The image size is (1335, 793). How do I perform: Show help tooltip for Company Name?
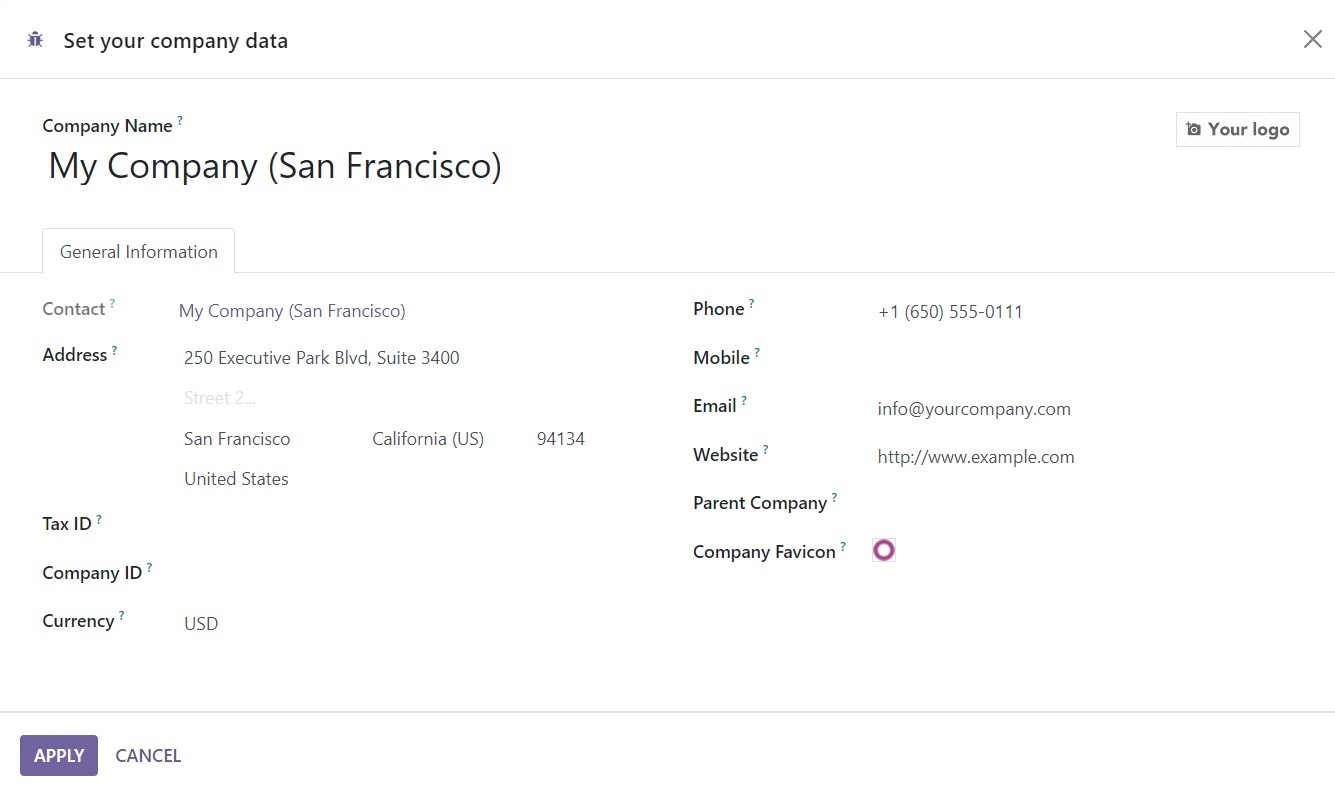(x=180, y=120)
